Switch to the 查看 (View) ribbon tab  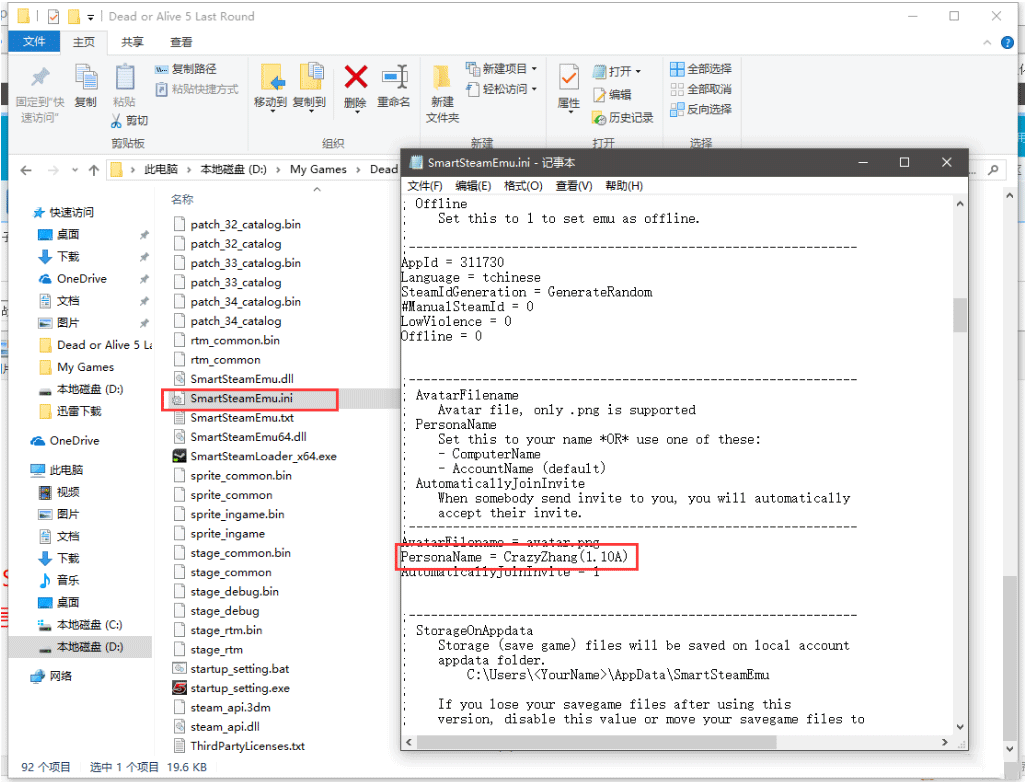pyautogui.click(x=181, y=42)
